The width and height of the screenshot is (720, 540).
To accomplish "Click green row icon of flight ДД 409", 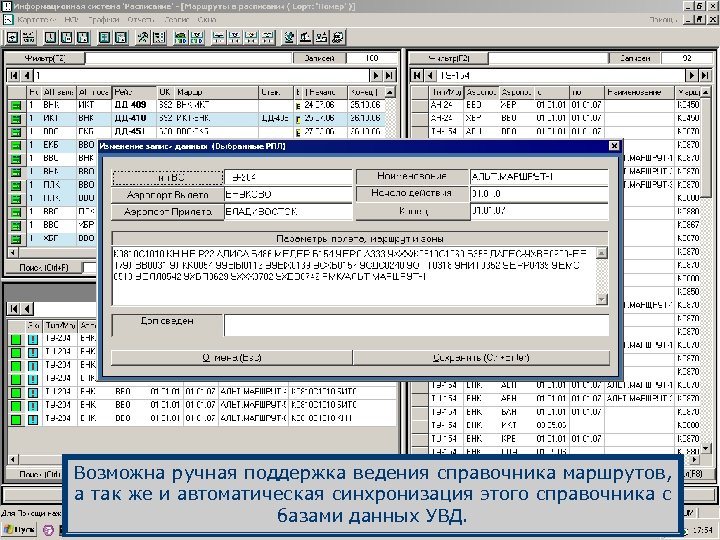I will [x=16, y=106].
